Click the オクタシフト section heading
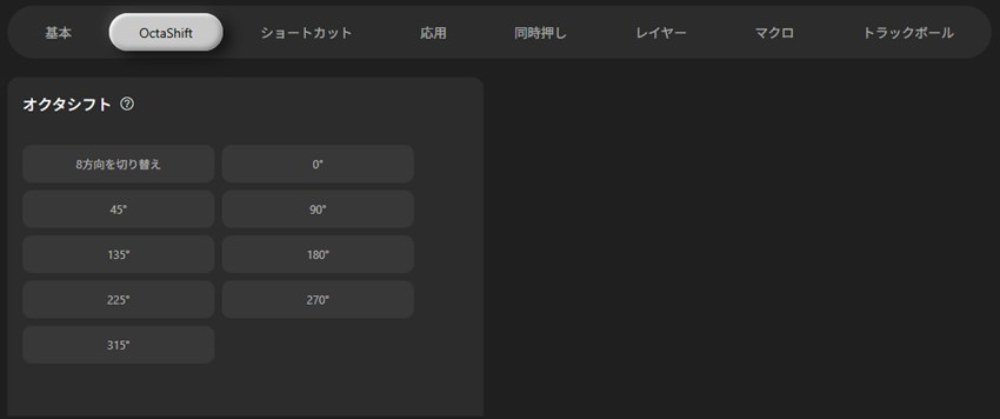1000x419 pixels. click(67, 105)
